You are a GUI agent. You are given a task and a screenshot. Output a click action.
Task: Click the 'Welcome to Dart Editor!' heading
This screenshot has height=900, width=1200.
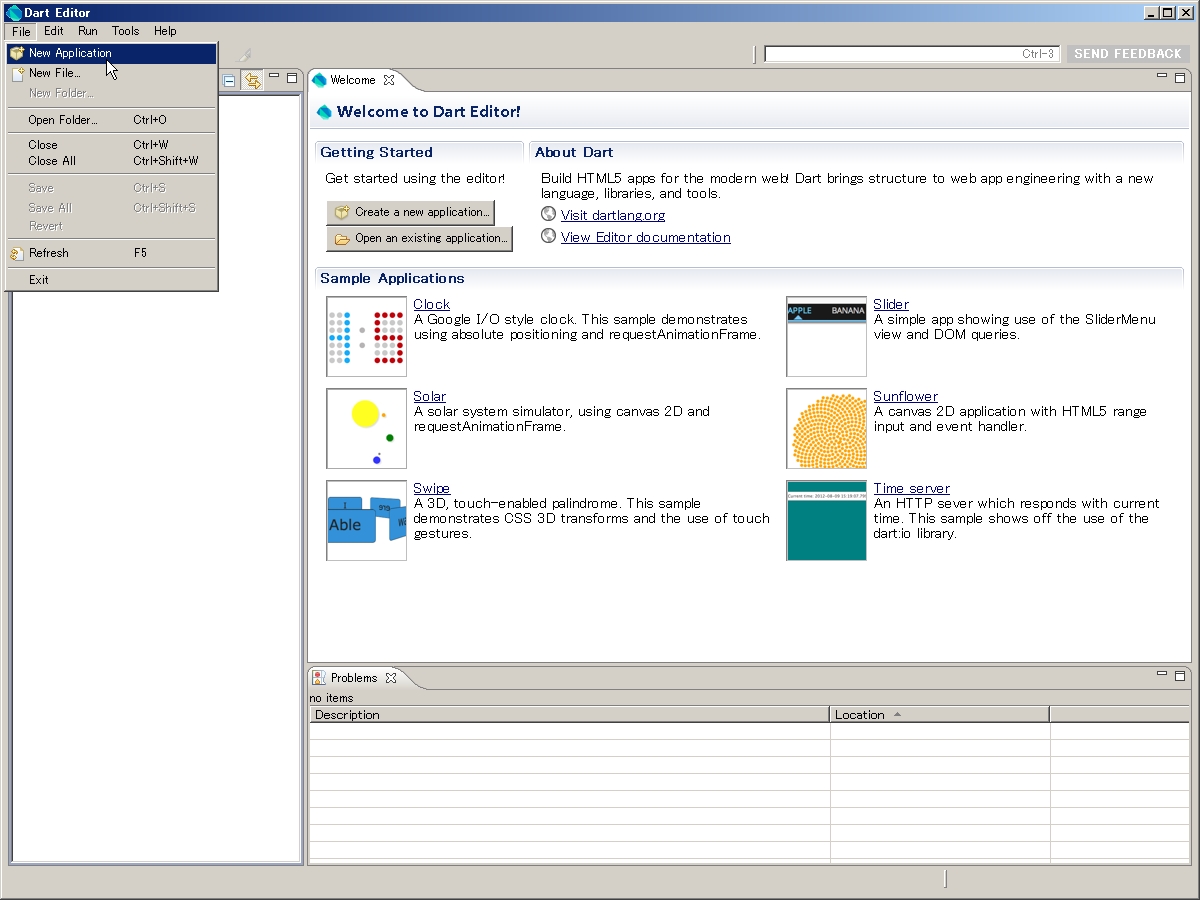point(428,112)
